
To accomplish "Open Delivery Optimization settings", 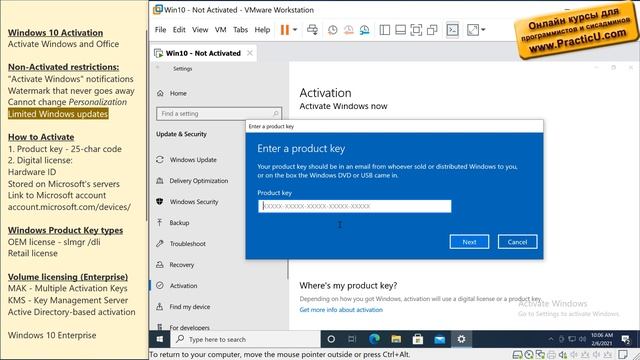I will tap(199, 181).
